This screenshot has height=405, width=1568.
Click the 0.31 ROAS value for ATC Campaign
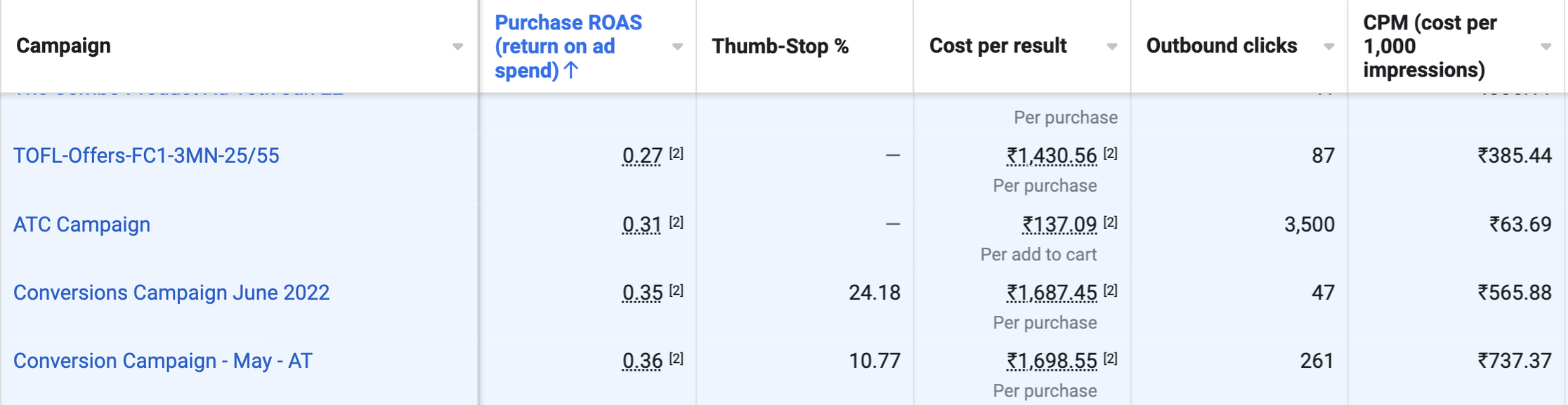[x=641, y=225]
